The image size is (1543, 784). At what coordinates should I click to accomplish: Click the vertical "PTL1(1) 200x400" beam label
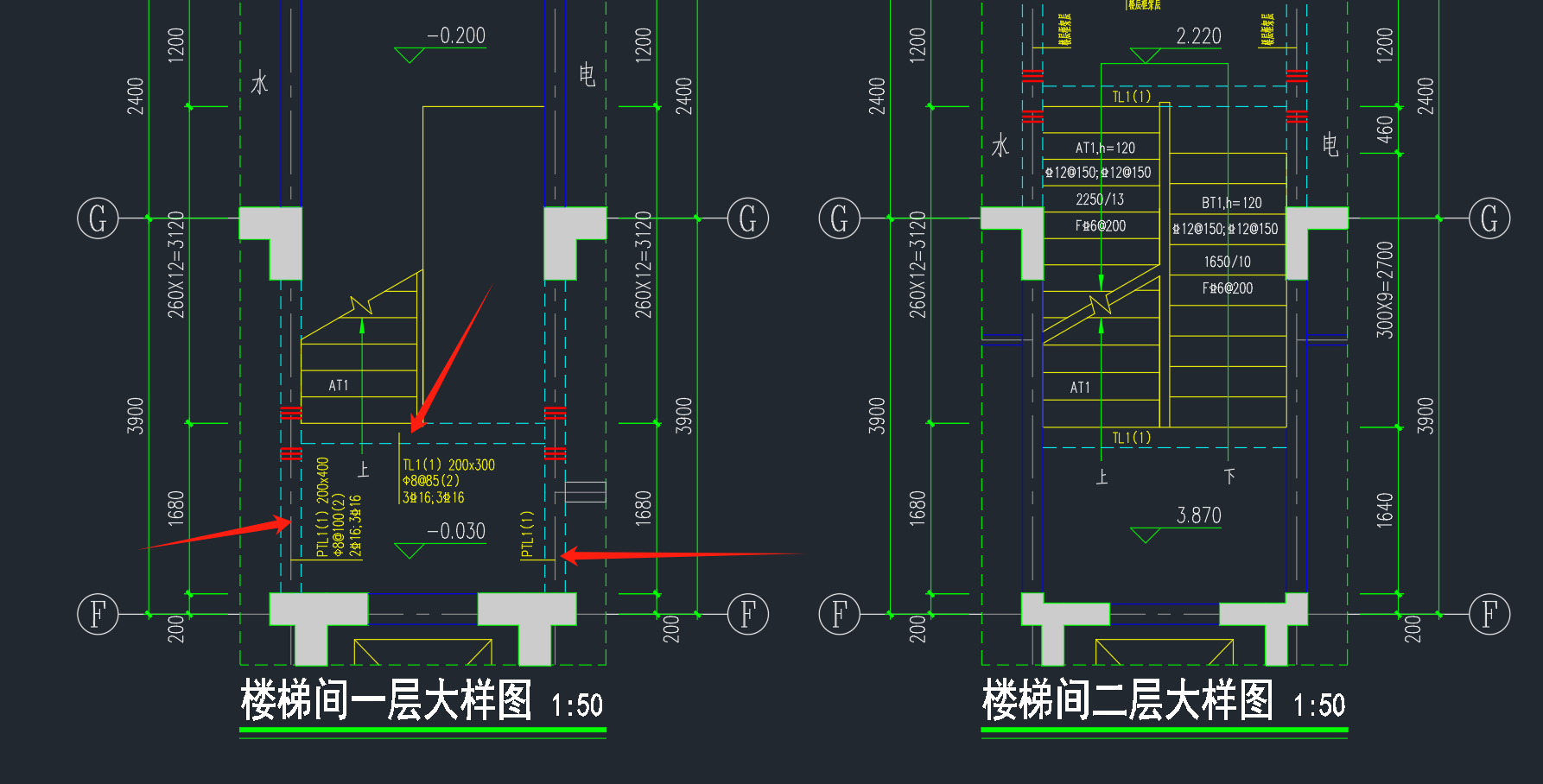322,508
